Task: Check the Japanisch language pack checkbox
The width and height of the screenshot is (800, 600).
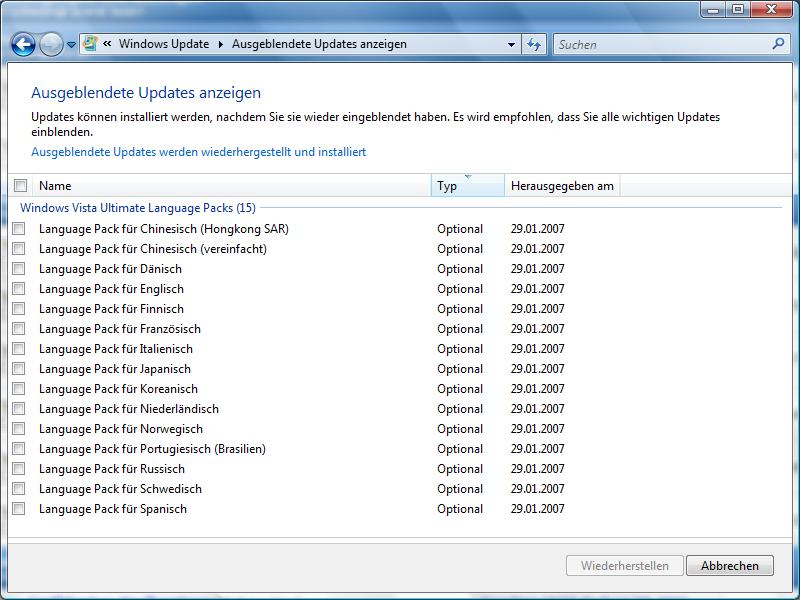Action: [x=19, y=368]
